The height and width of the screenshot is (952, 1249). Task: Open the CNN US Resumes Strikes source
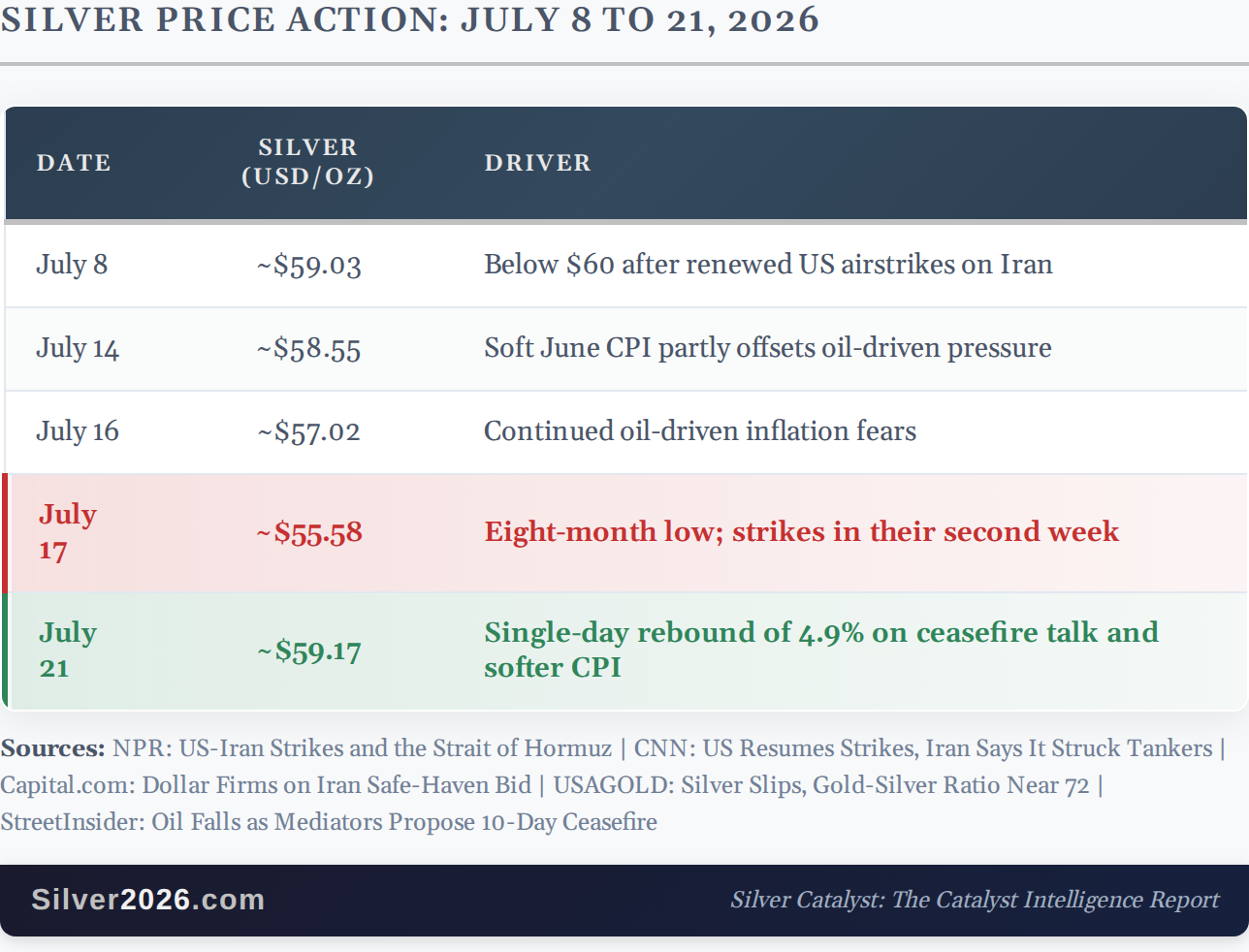pos(923,748)
